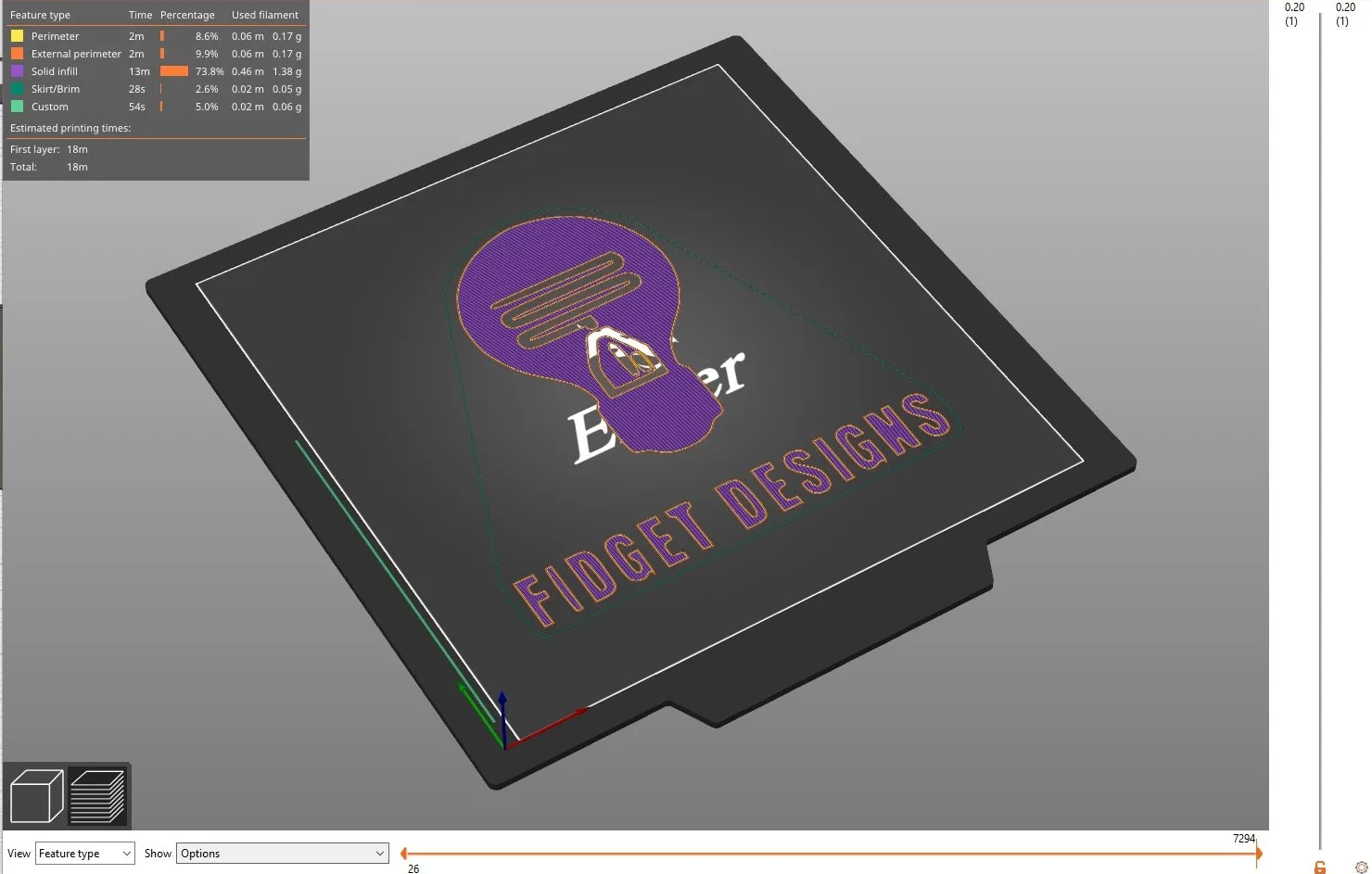Click the "0.46 m" filament length value
The width and height of the screenshot is (1372, 874).
click(x=248, y=71)
